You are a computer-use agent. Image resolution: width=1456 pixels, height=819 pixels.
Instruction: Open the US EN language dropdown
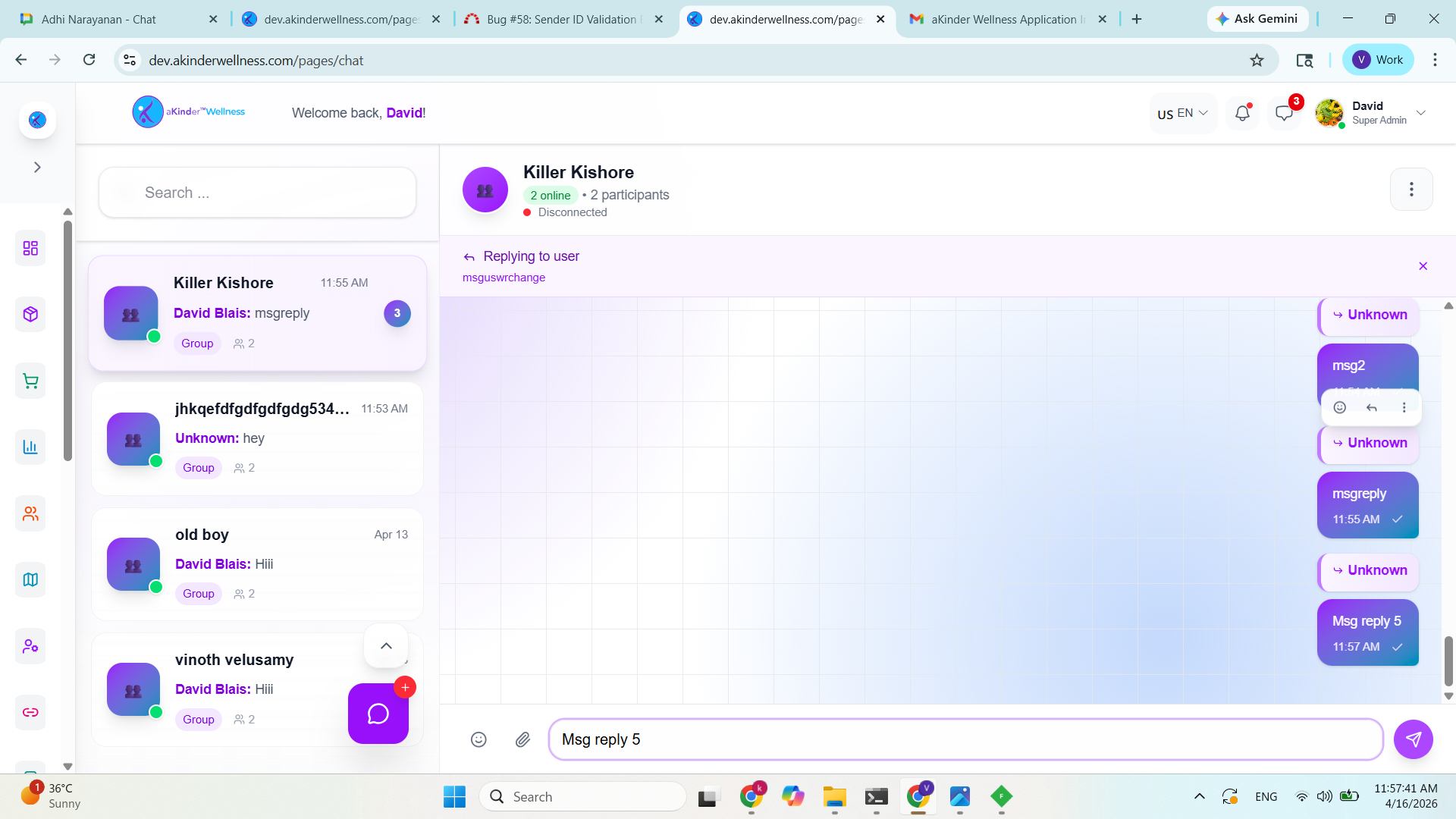click(1182, 114)
